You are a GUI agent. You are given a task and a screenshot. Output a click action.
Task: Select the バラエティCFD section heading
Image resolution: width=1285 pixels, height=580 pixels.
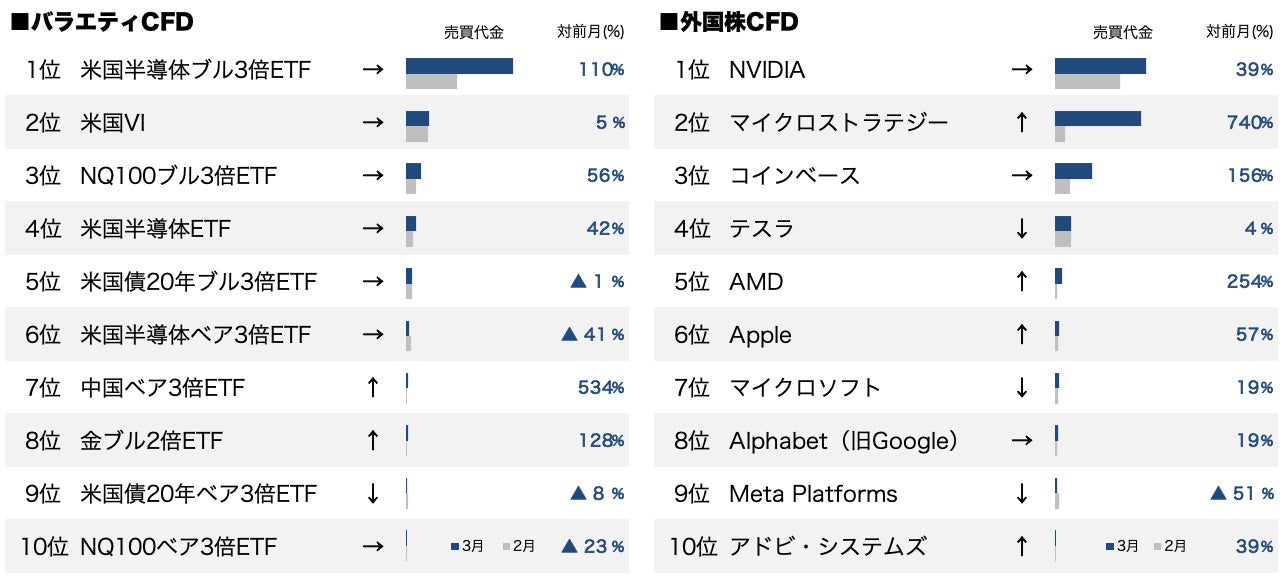[x=101, y=22]
